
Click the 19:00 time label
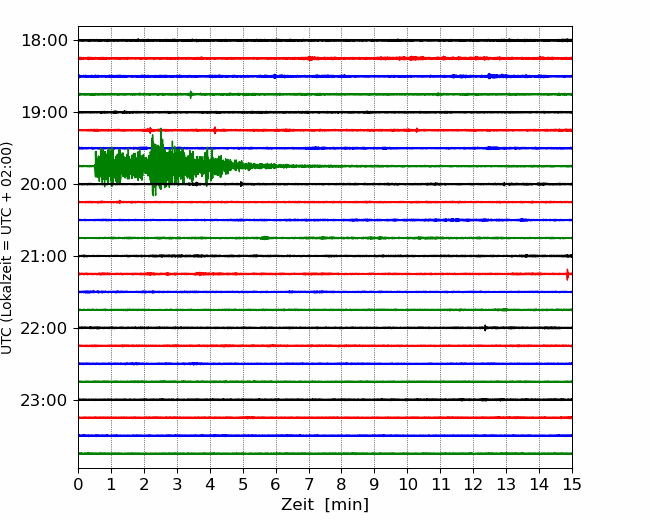click(44, 112)
